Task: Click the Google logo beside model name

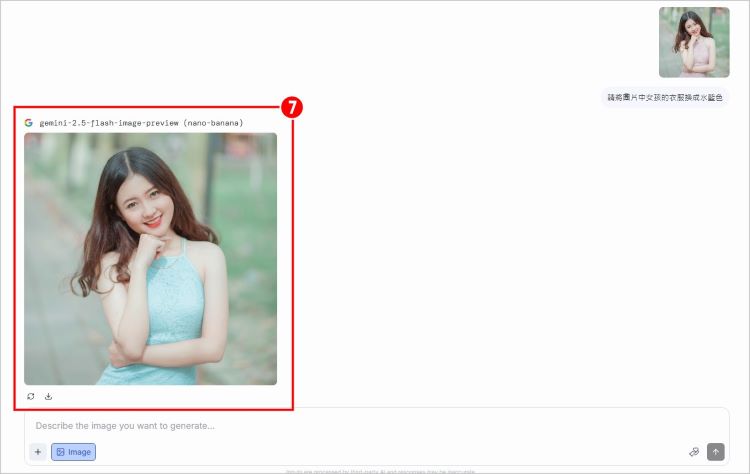Action: click(x=29, y=123)
